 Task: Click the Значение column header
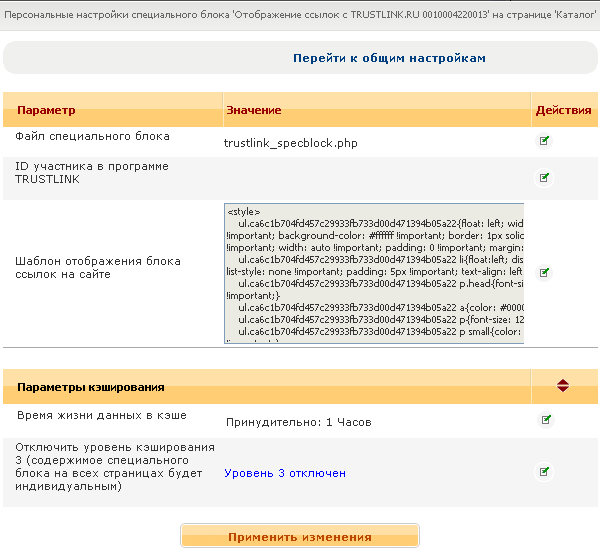click(x=254, y=110)
